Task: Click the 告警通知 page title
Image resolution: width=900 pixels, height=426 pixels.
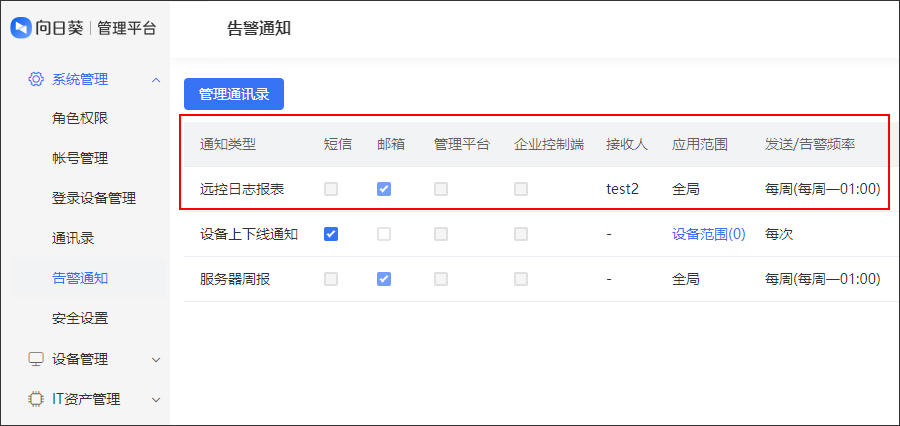Action: tap(259, 29)
